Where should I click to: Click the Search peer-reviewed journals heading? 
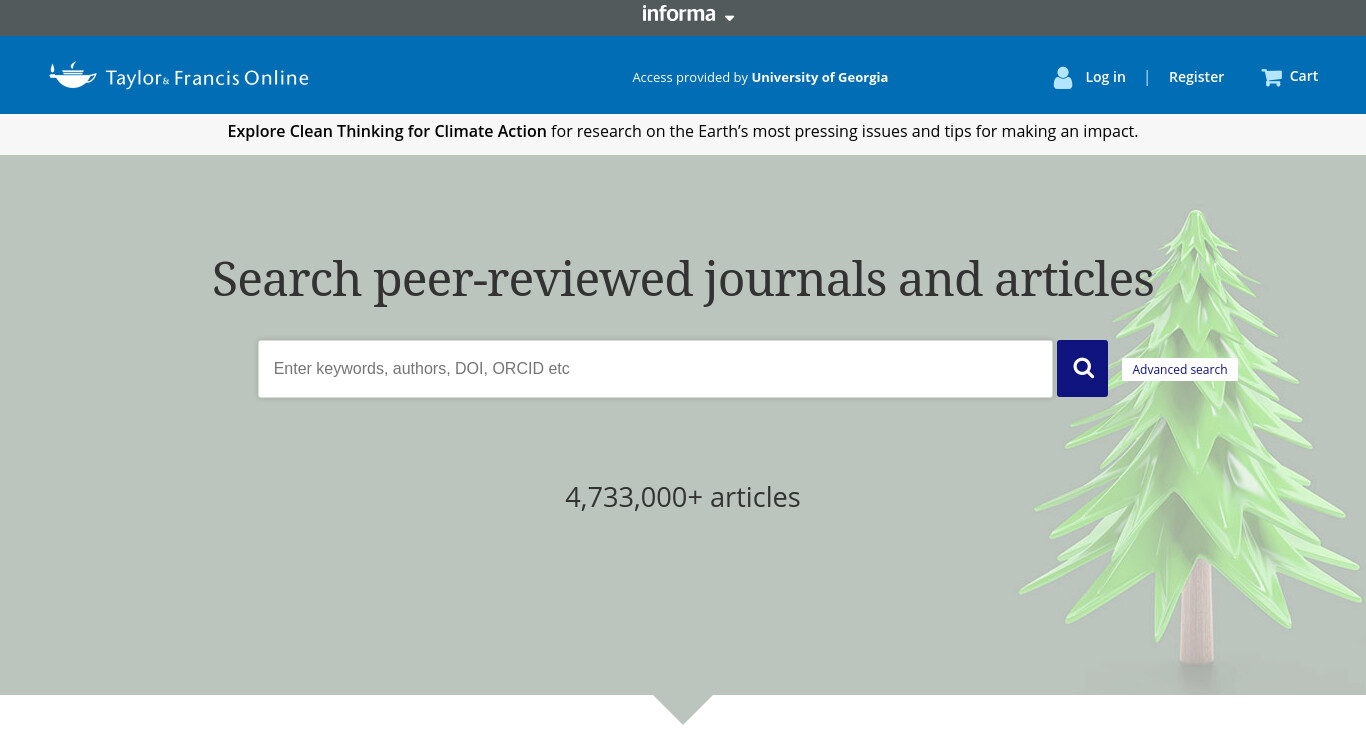click(x=683, y=279)
